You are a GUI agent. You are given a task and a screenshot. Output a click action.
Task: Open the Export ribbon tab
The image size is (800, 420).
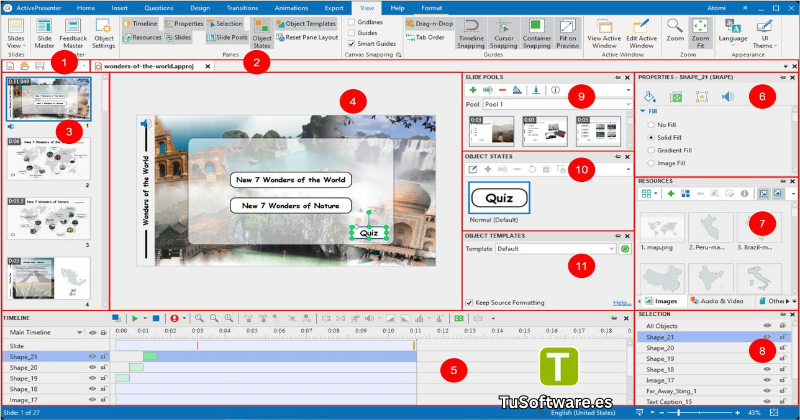point(334,8)
